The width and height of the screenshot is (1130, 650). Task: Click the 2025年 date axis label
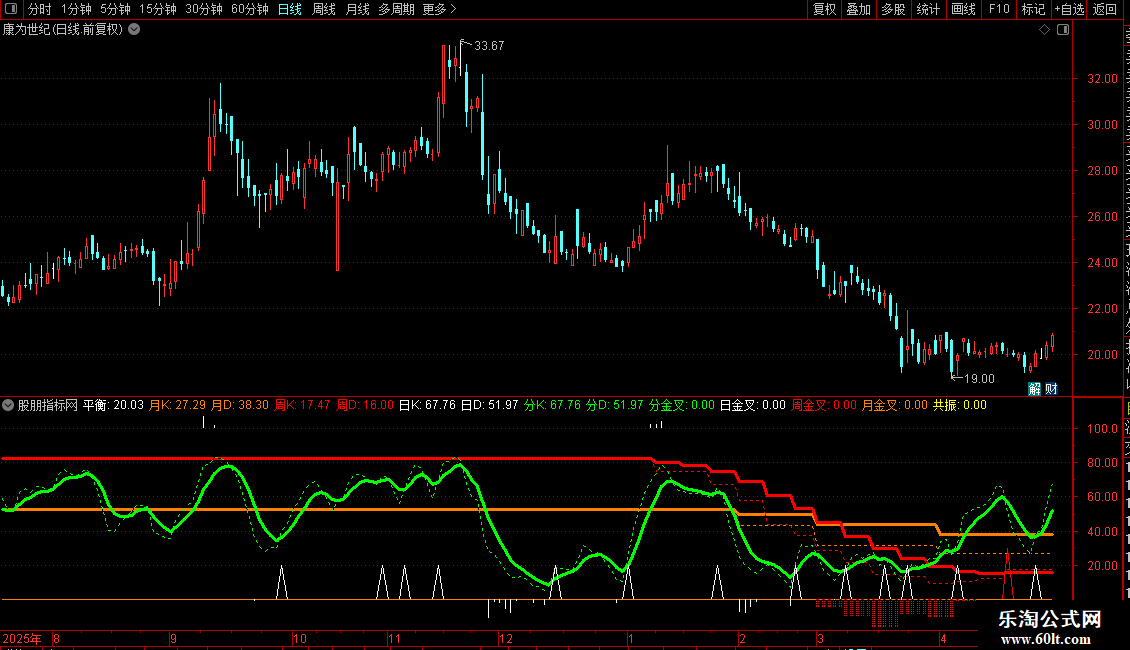click(22, 638)
